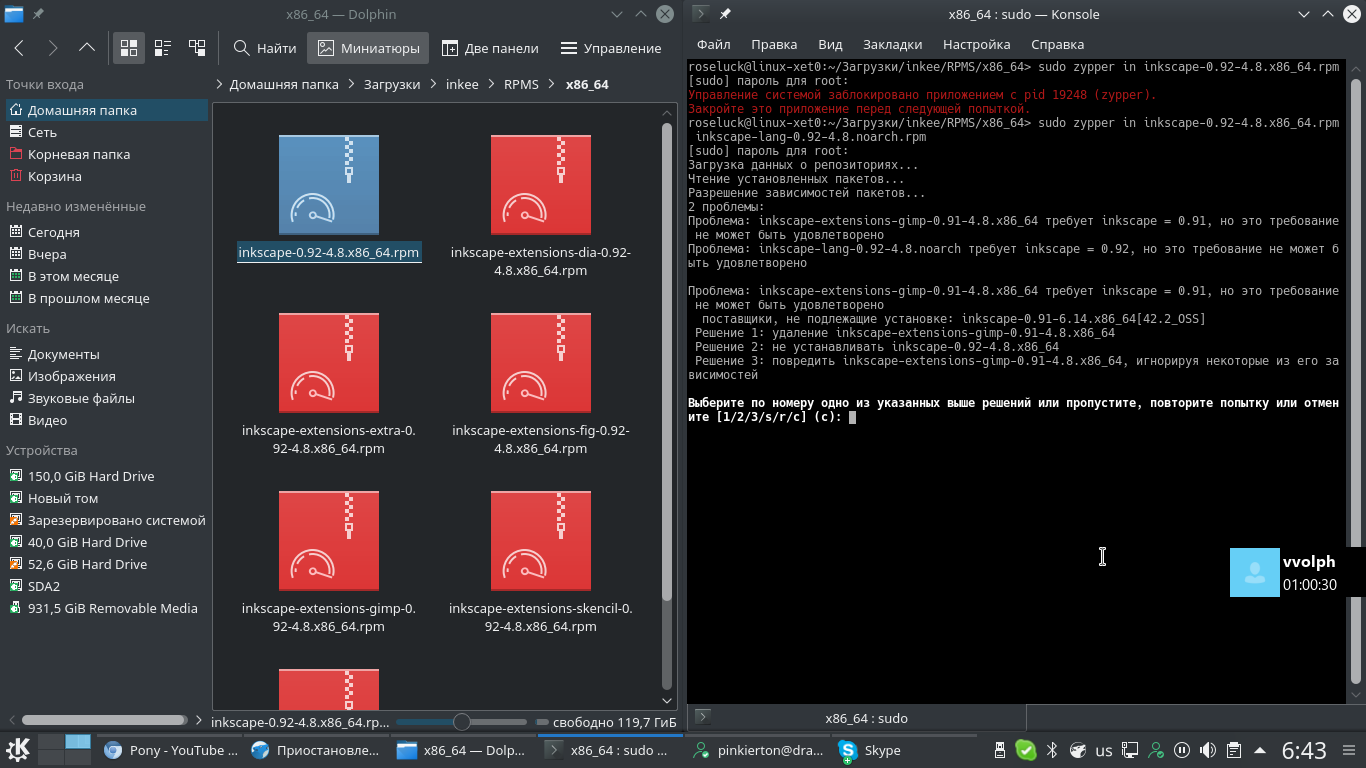
Task: Open the Управление menu
Action: pos(611,48)
